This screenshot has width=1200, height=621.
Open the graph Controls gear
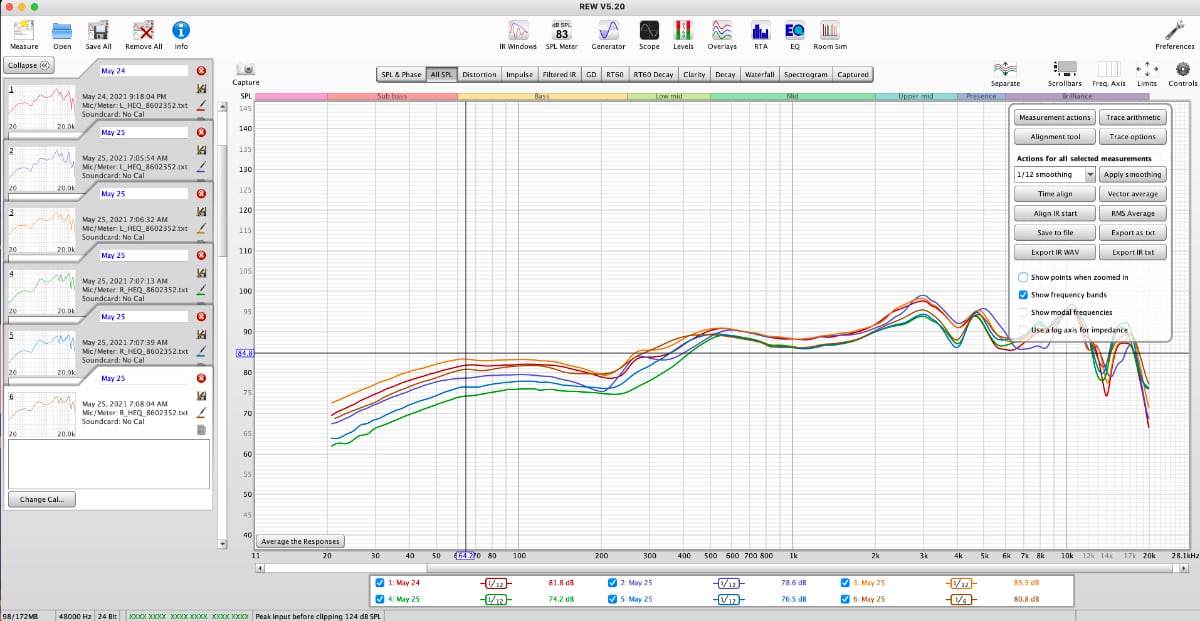point(1183,69)
